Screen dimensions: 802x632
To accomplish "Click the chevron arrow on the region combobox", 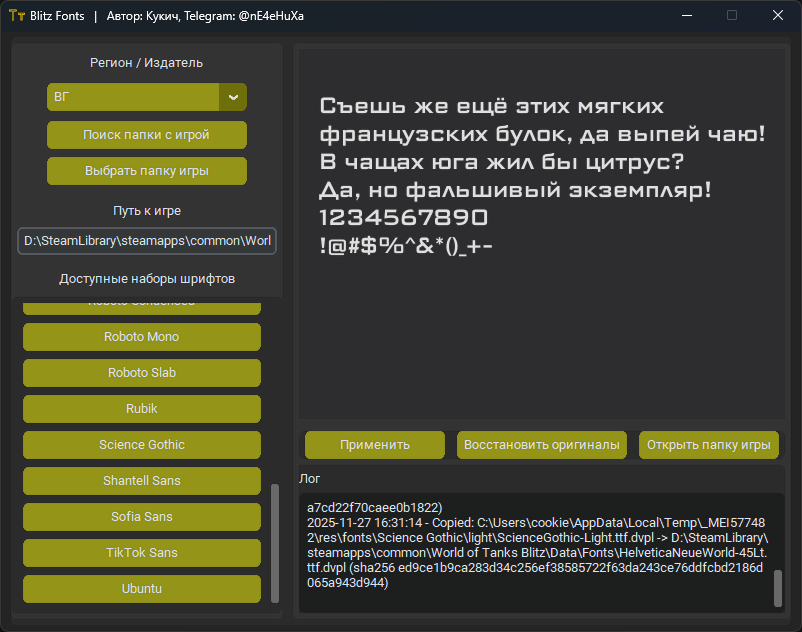I will point(233,97).
